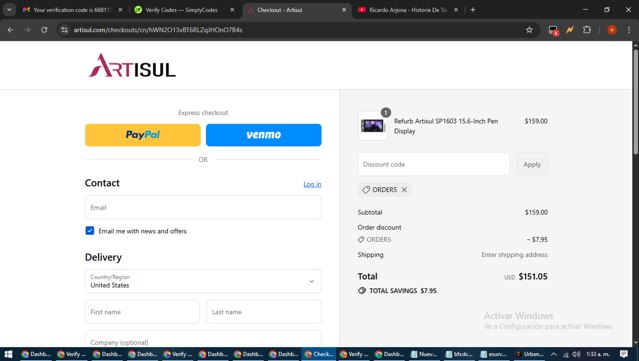Open the tab search dropdown arrow
Screen dimensions: 639x361
click(x=9, y=9)
